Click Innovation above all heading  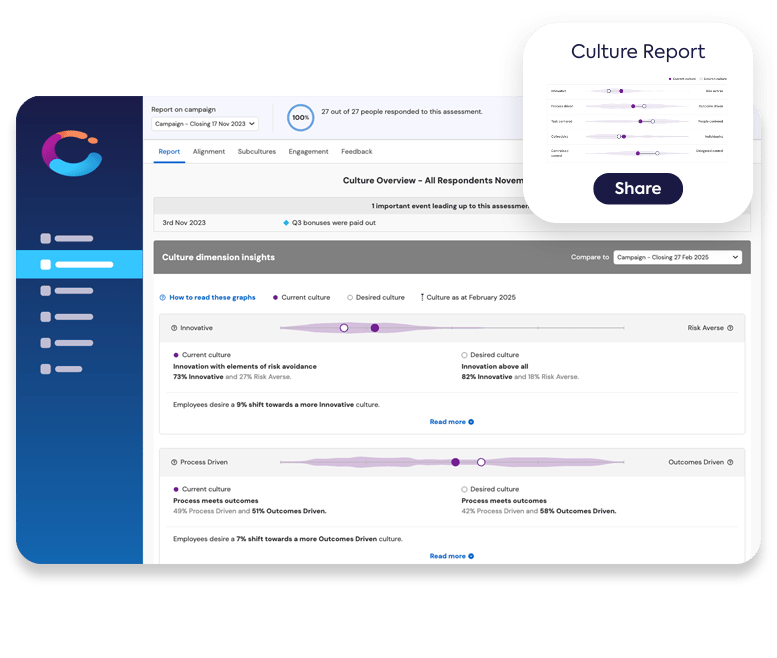(x=495, y=367)
